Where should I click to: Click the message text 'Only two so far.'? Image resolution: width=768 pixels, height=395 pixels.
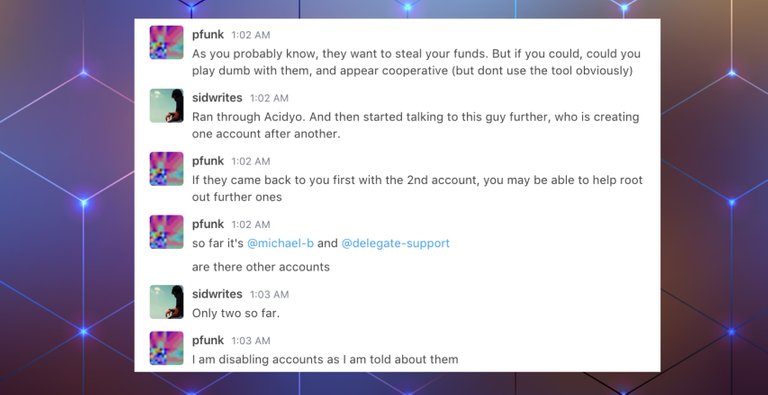(236, 313)
